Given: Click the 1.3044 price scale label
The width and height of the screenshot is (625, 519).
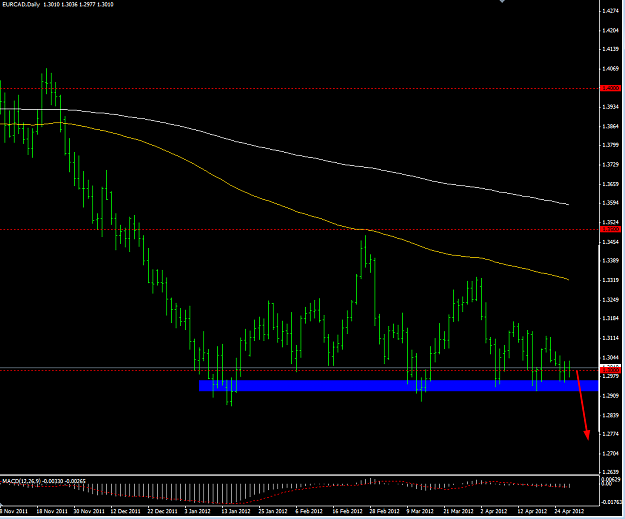Looking at the screenshot, I should (x=611, y=358).
